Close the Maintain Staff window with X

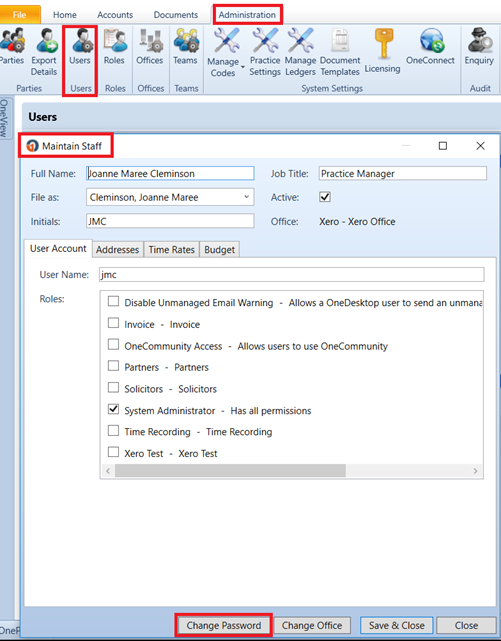[x=481, y=146]
